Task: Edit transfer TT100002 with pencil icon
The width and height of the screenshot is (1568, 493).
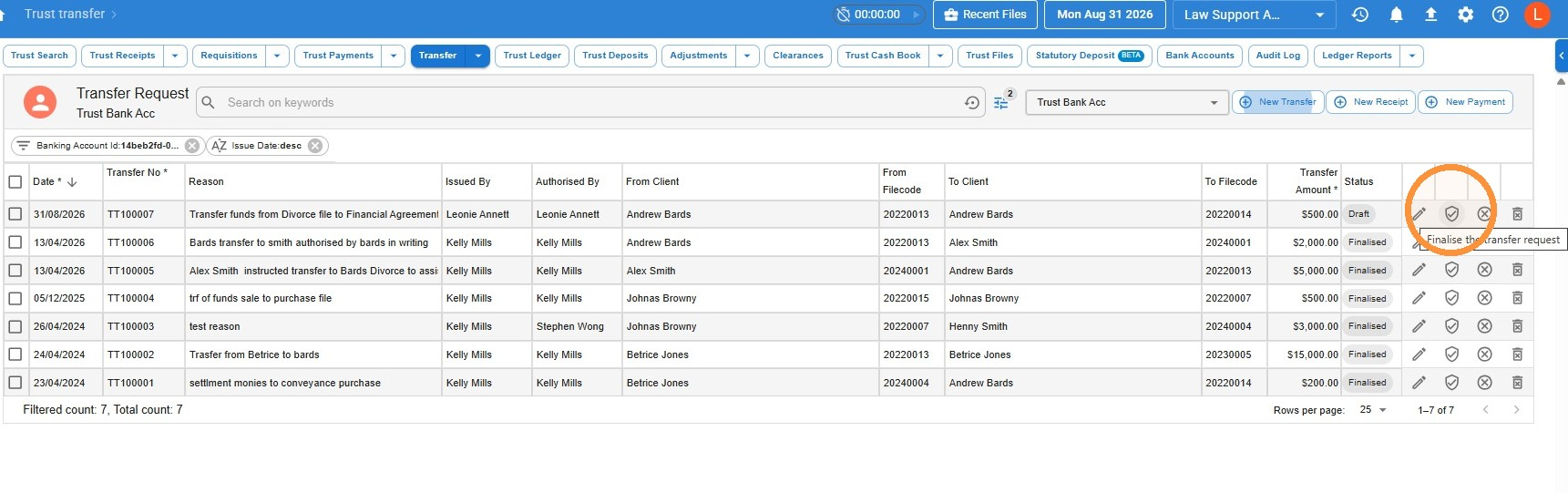Action: 1419,354
